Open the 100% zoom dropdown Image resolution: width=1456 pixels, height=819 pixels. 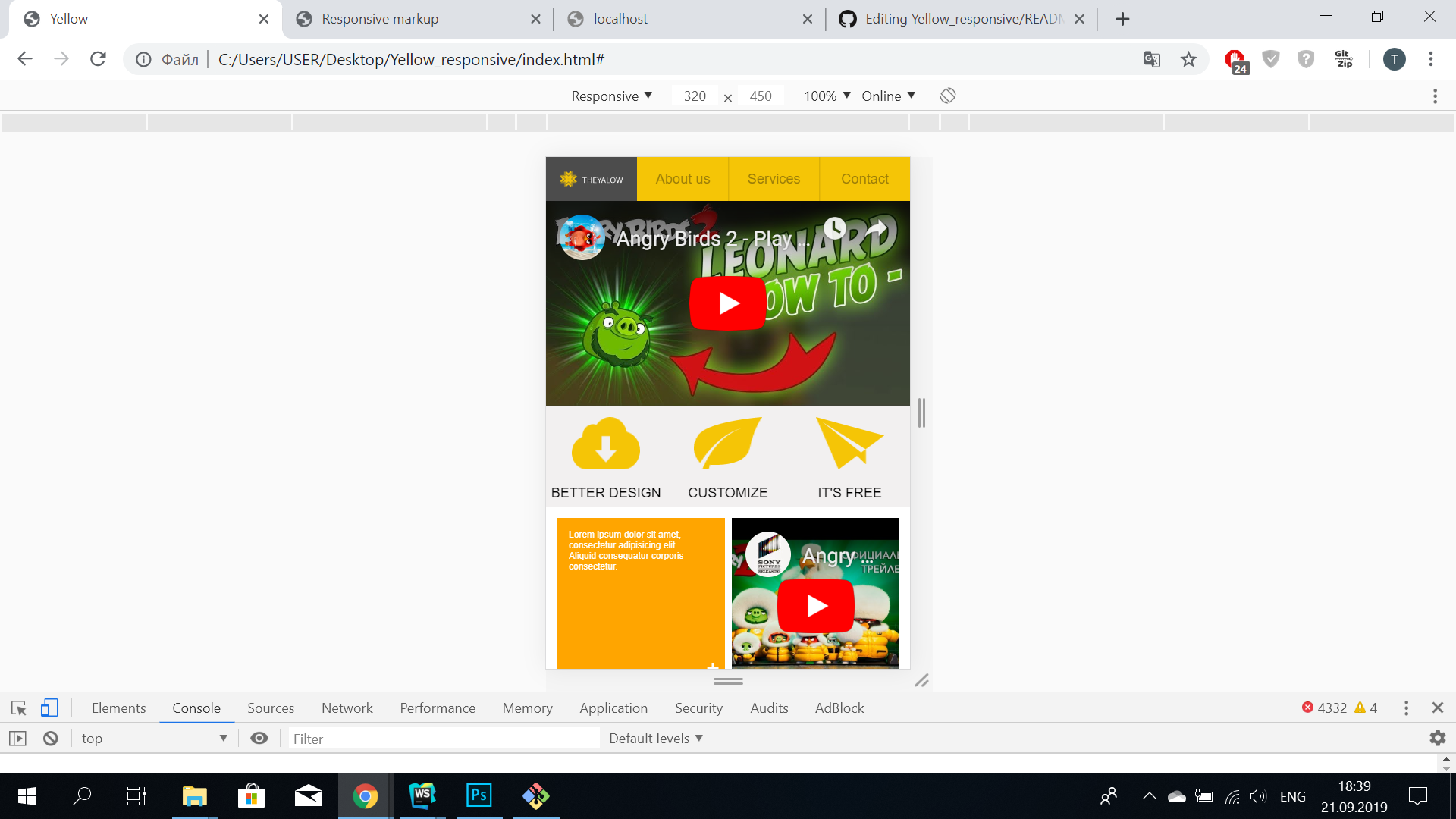827,96
